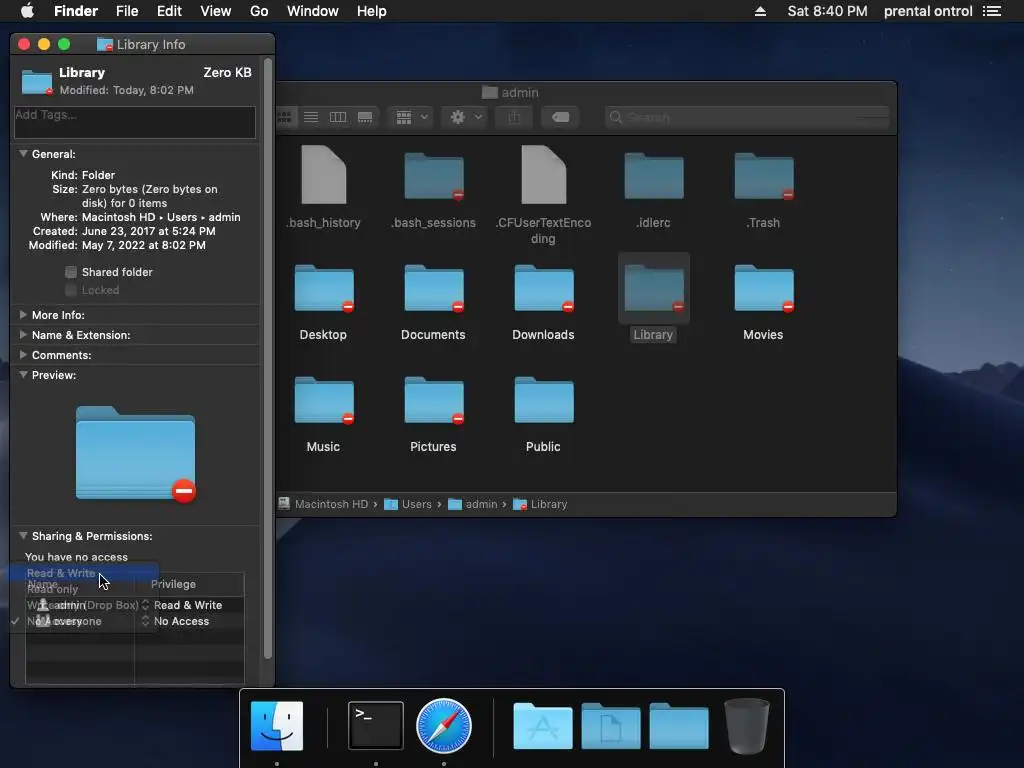This screenshot has height=768, width=1024.
Task: Click the Search field in admin window
Action: [x=746, y=117]
